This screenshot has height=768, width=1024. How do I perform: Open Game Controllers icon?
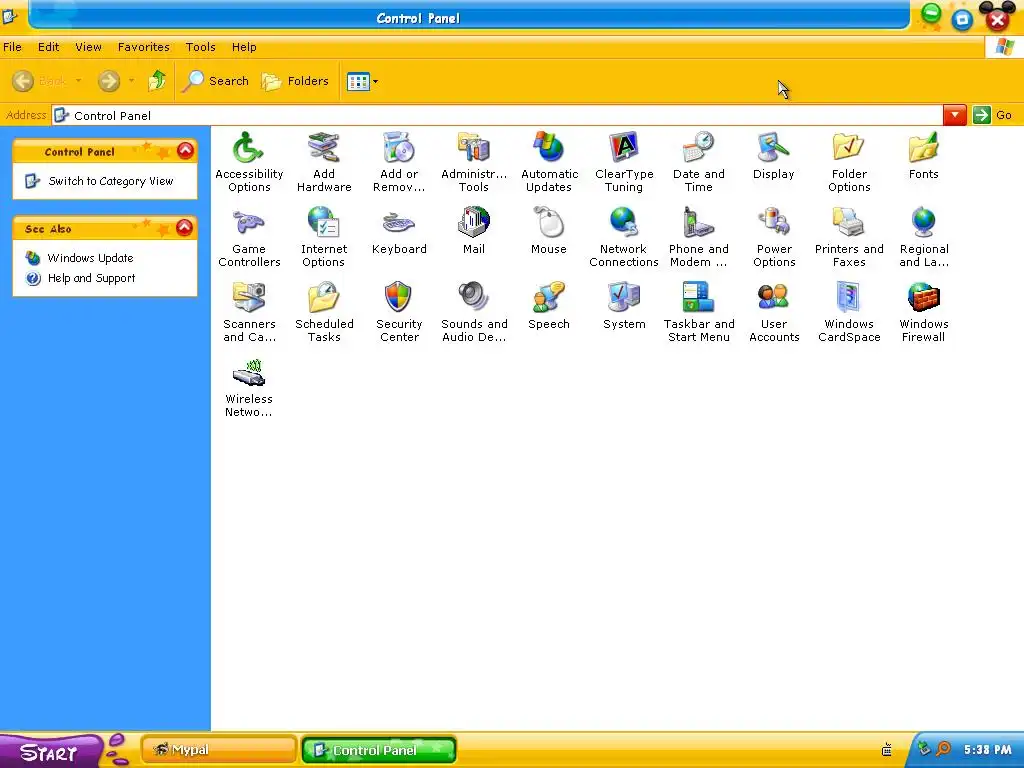coord(249,237)
